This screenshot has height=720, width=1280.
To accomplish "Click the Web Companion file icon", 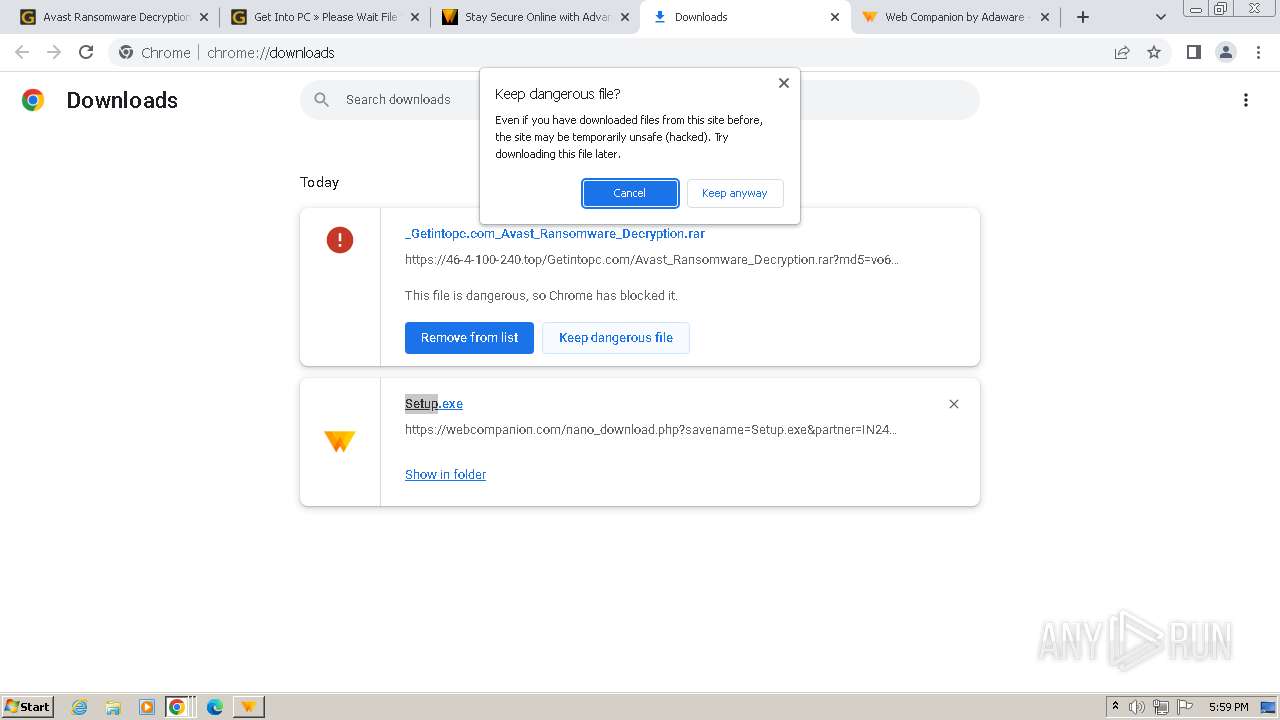I will click(x=340, y=441).
